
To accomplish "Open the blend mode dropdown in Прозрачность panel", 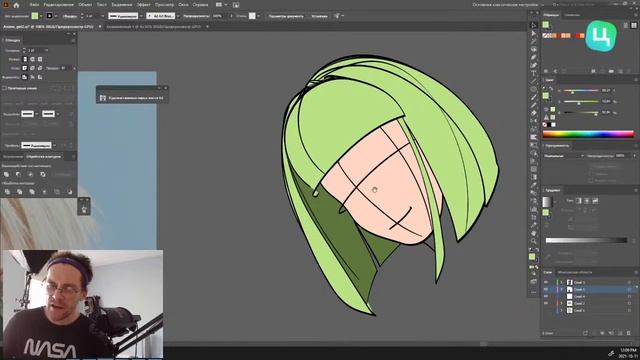I will tap(564, 156).
